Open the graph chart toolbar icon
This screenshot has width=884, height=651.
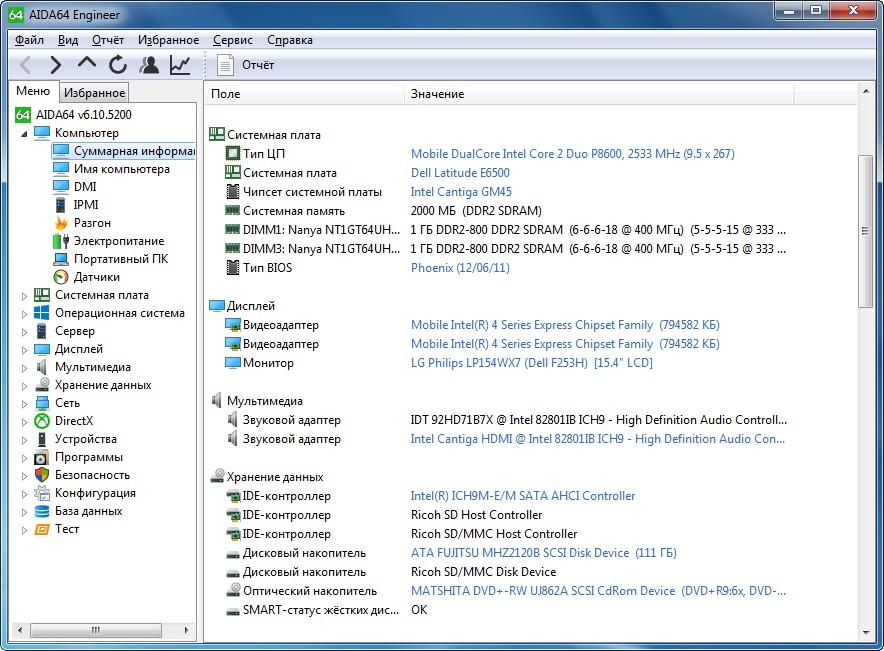coord(180,65)
